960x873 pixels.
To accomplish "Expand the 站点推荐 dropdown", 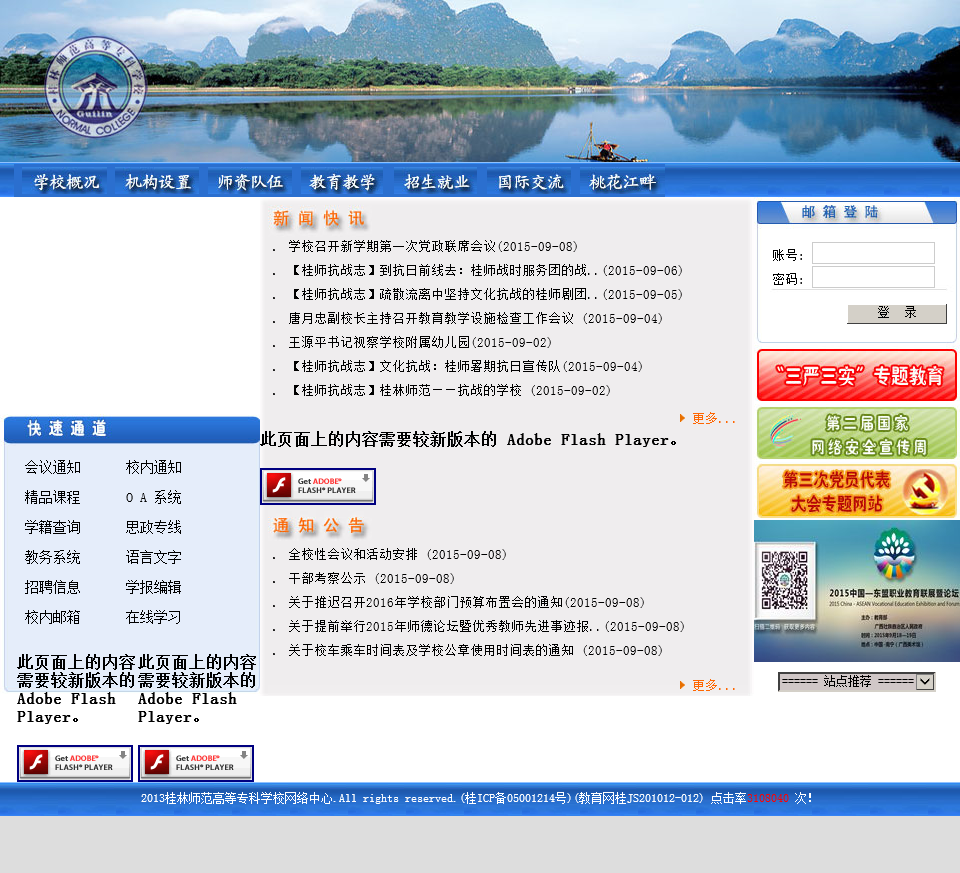I will [857, 681].
